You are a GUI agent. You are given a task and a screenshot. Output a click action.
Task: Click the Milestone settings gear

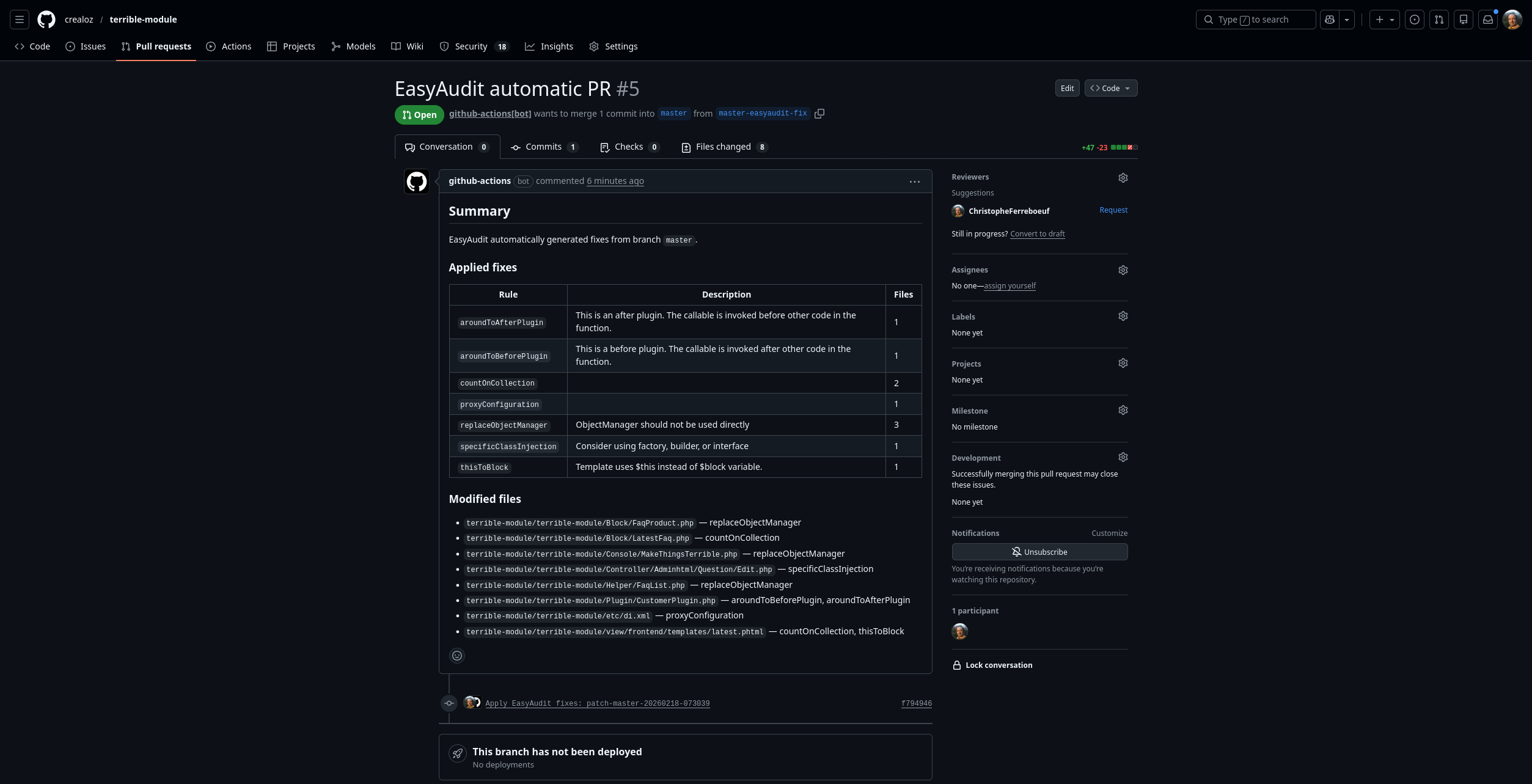[1123, 409]
